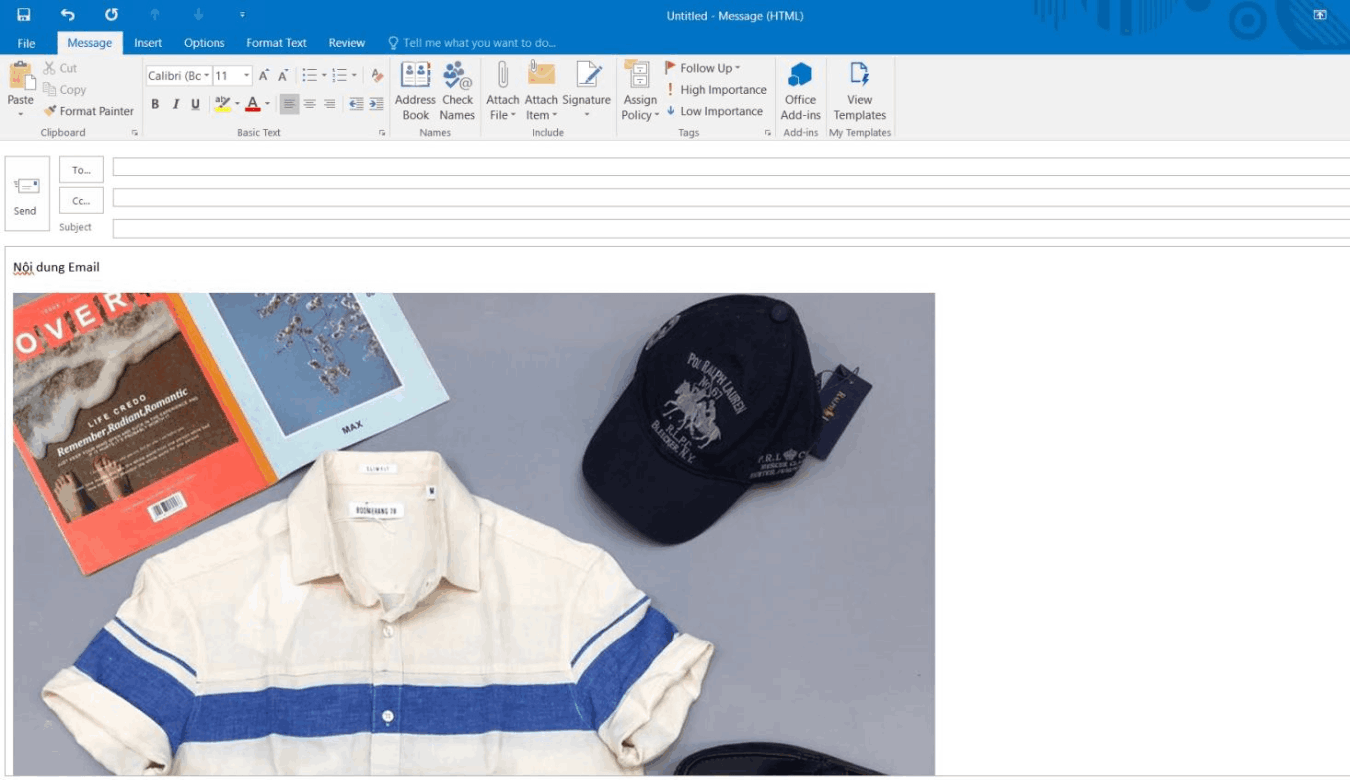The width and height of the screenshot is (1350, 780).
Task: Switch to the Options tab
Action: click(204, 43)
